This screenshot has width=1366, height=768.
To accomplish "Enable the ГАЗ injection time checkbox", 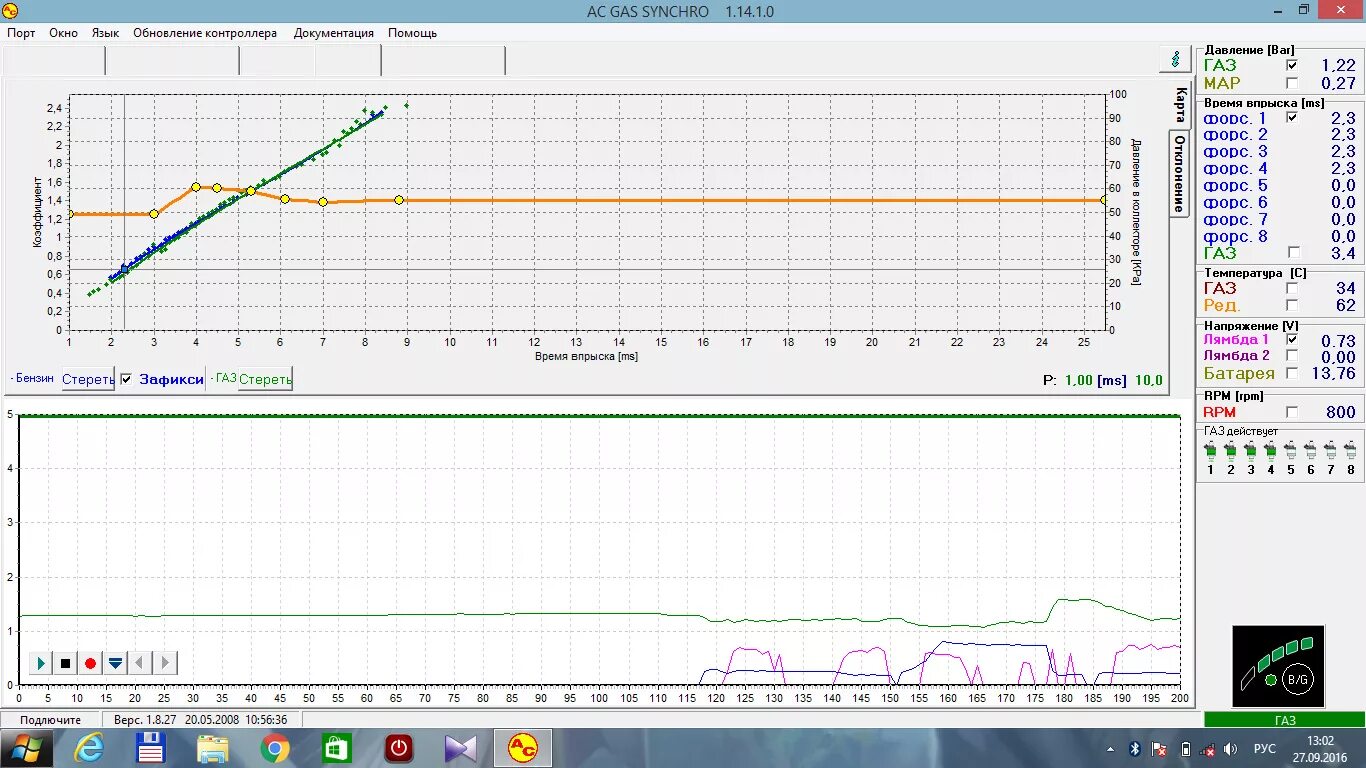I will point(1292,253).
